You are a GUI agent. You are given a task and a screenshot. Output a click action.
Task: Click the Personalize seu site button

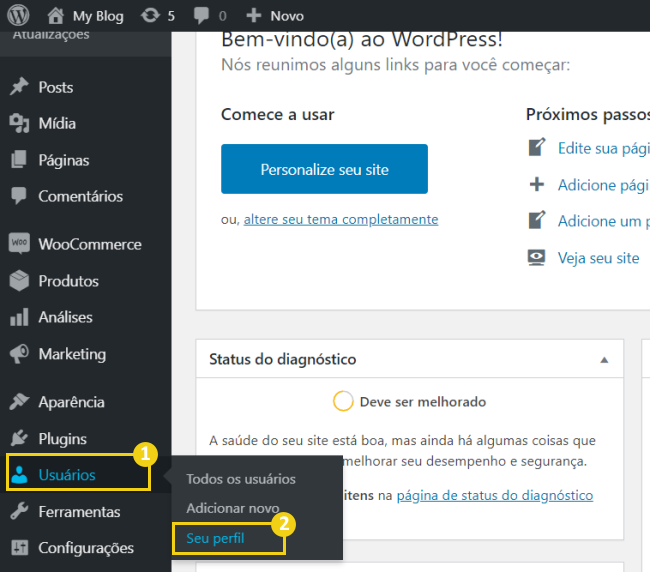[324, 169]
